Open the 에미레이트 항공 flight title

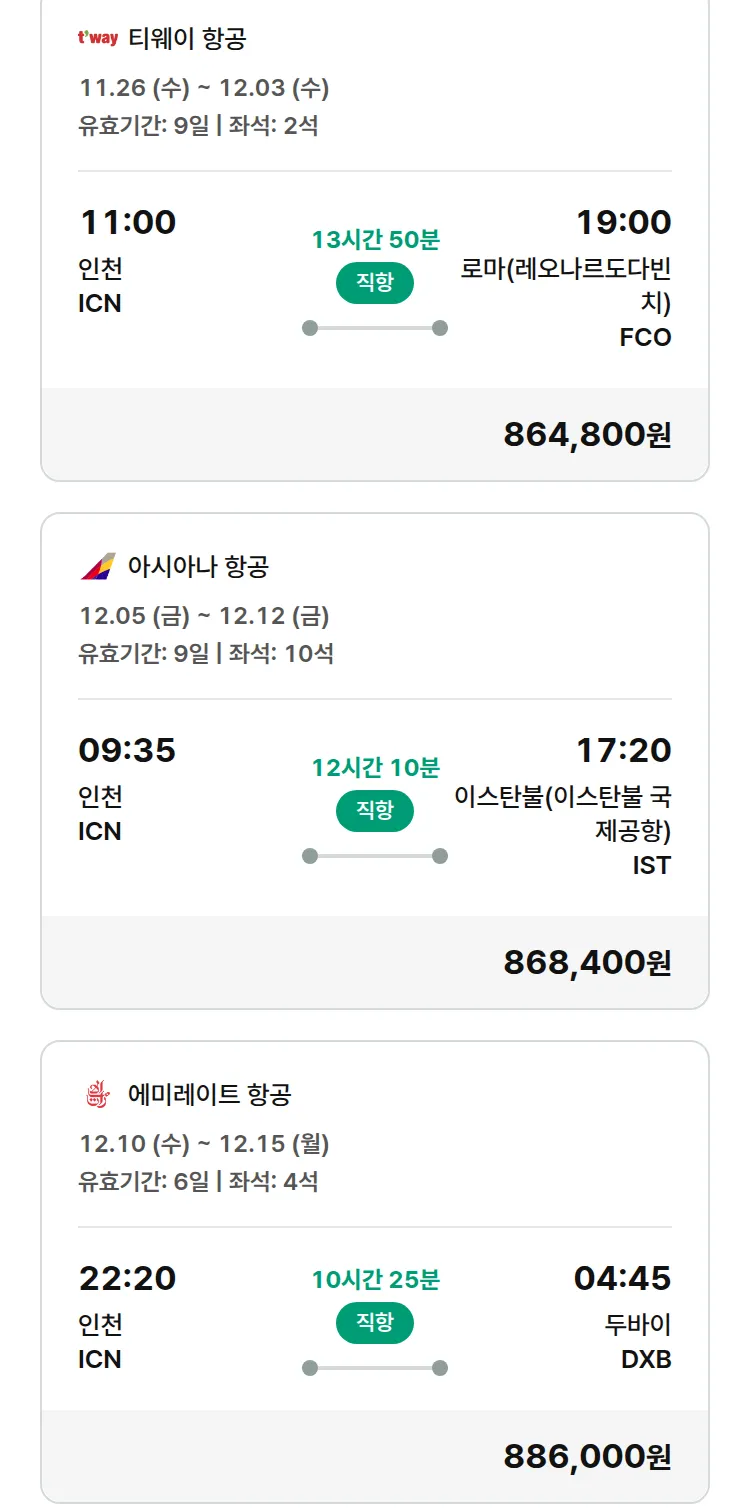pyautogui.click(x=209, y=1095)
